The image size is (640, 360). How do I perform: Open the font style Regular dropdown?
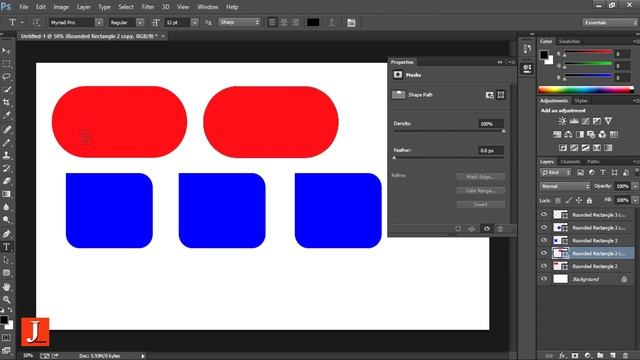click(x=140, y=22)
